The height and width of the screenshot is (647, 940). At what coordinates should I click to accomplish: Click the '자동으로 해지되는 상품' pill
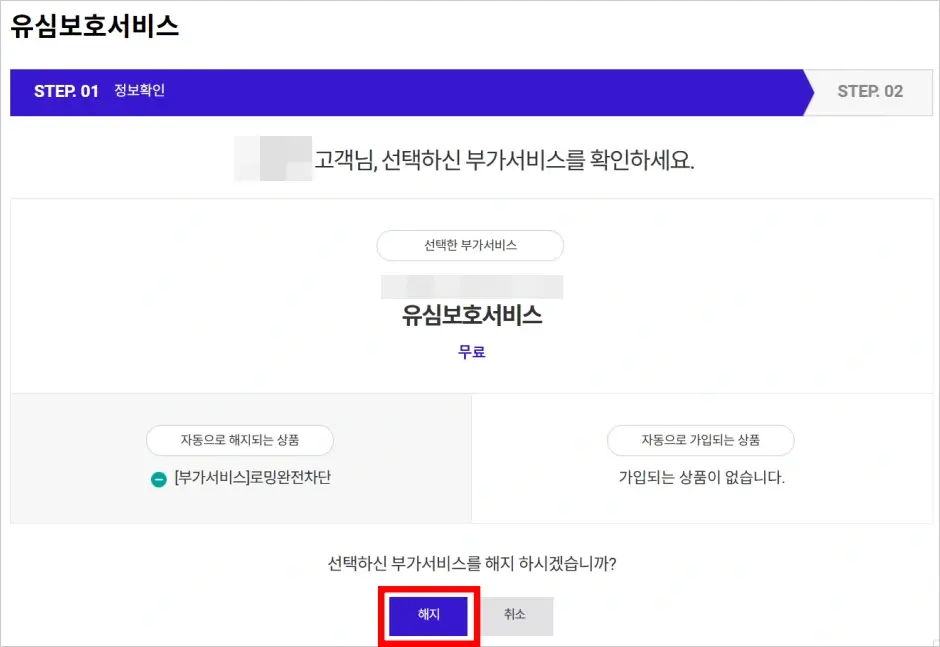(240, 440)
